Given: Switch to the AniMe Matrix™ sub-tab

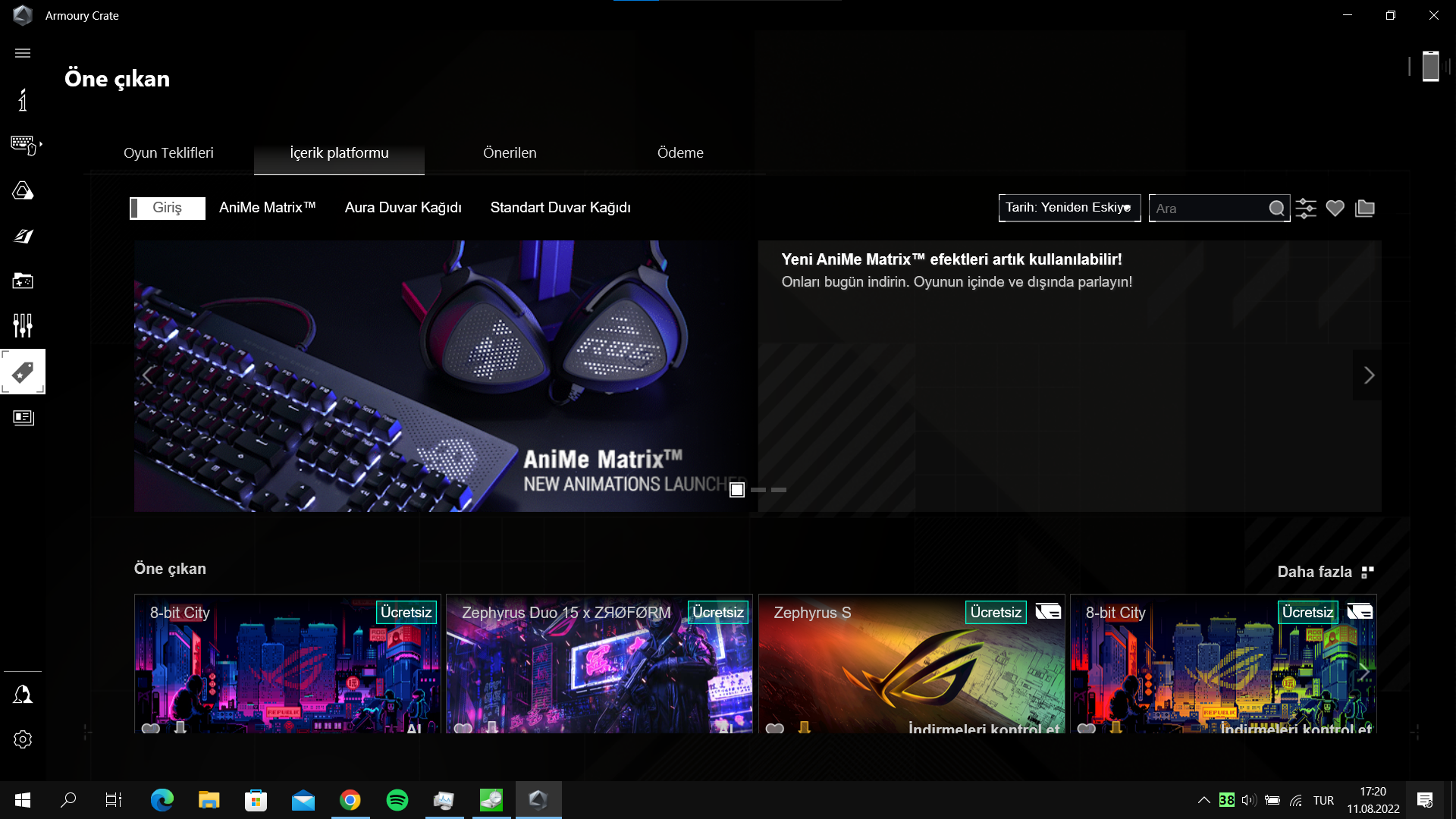Looking at the screenshot, I should [267, 208].
